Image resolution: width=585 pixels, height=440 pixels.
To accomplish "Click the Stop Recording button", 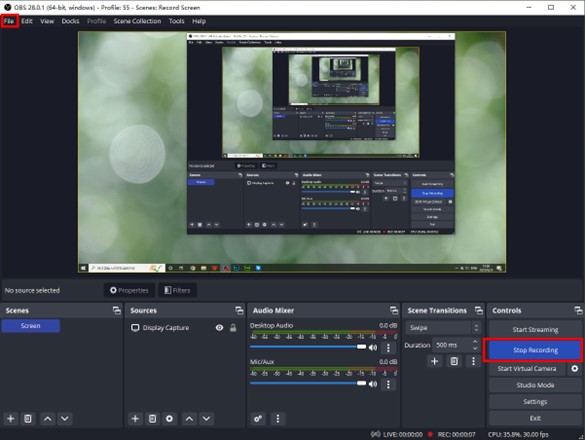I will 535,350.
